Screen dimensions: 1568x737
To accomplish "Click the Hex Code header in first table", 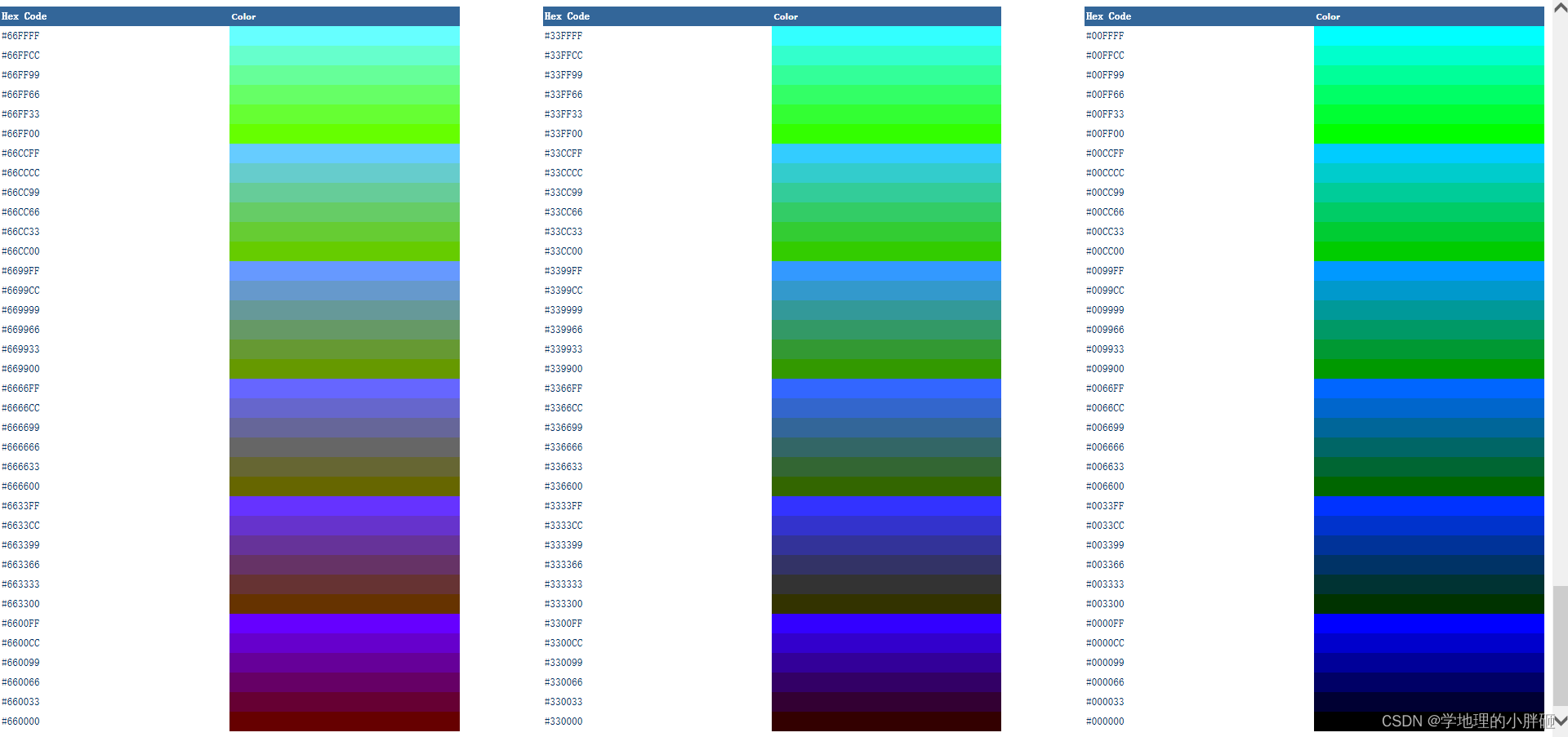I will coord(24,16).
